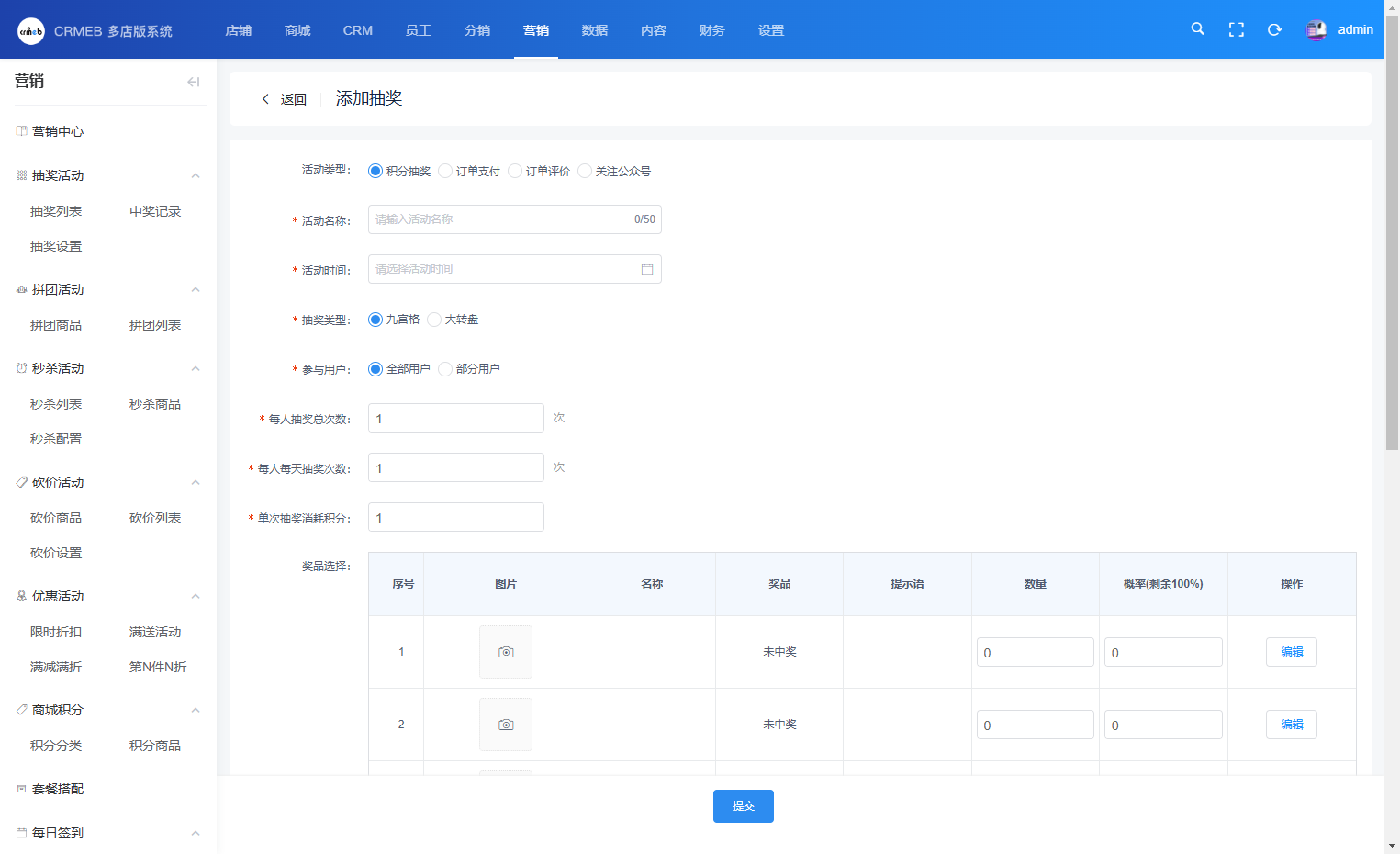Switch to the 财务 top menu

point(711,30)
